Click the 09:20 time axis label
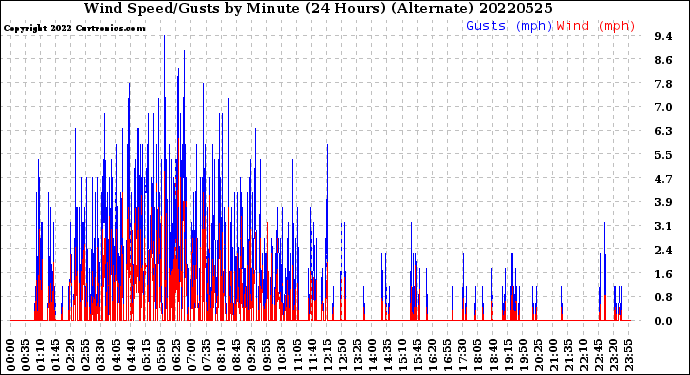This screenshot has height=375, width=690. (251, 355)
